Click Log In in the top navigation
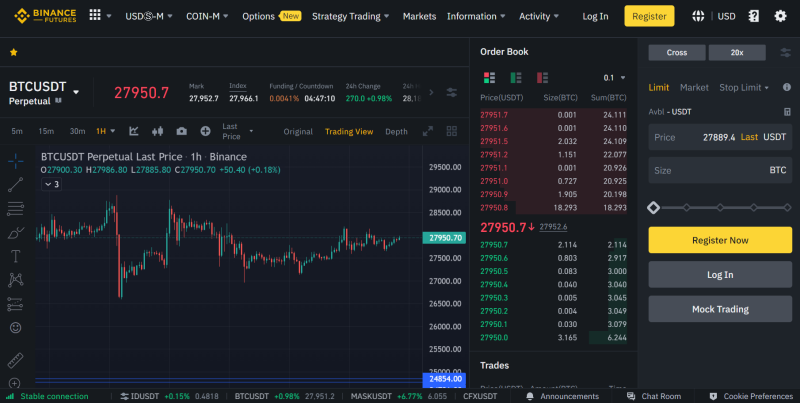The height and width of the screenshot is (403, 800). click(x=595, y=16)
